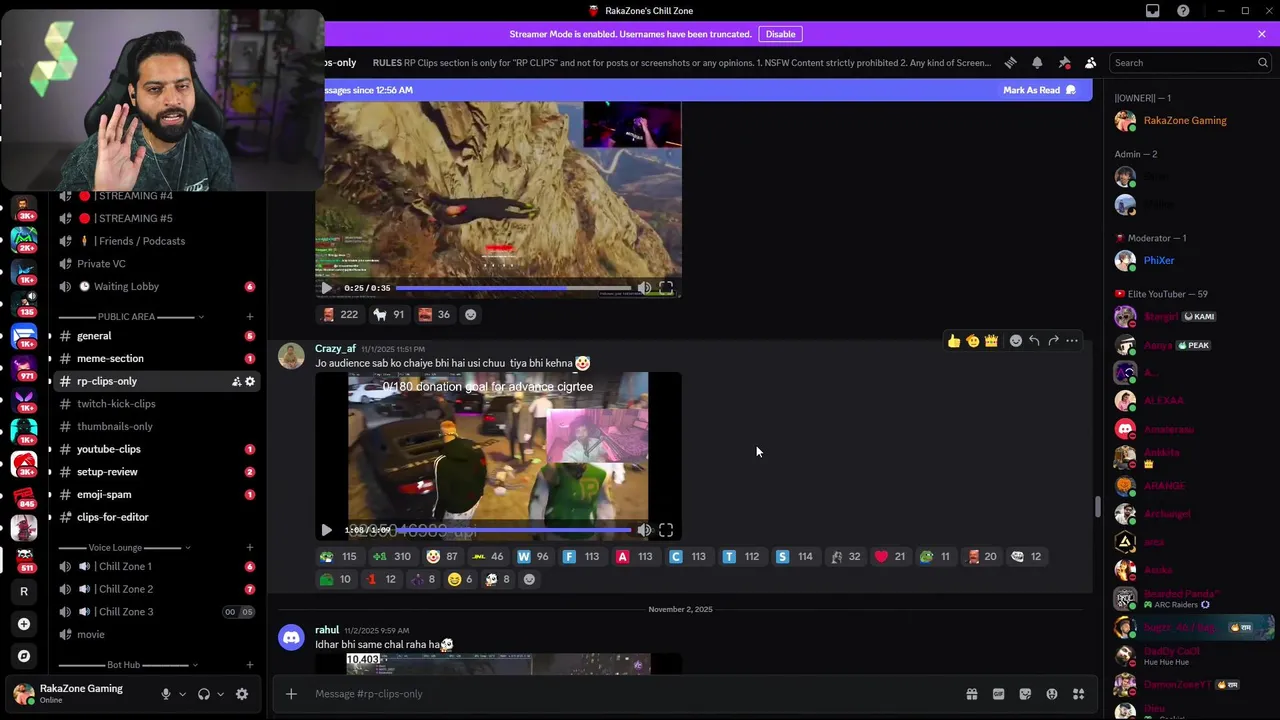React with thumbs up on Crazy_af message

click(x=954, y=341)
